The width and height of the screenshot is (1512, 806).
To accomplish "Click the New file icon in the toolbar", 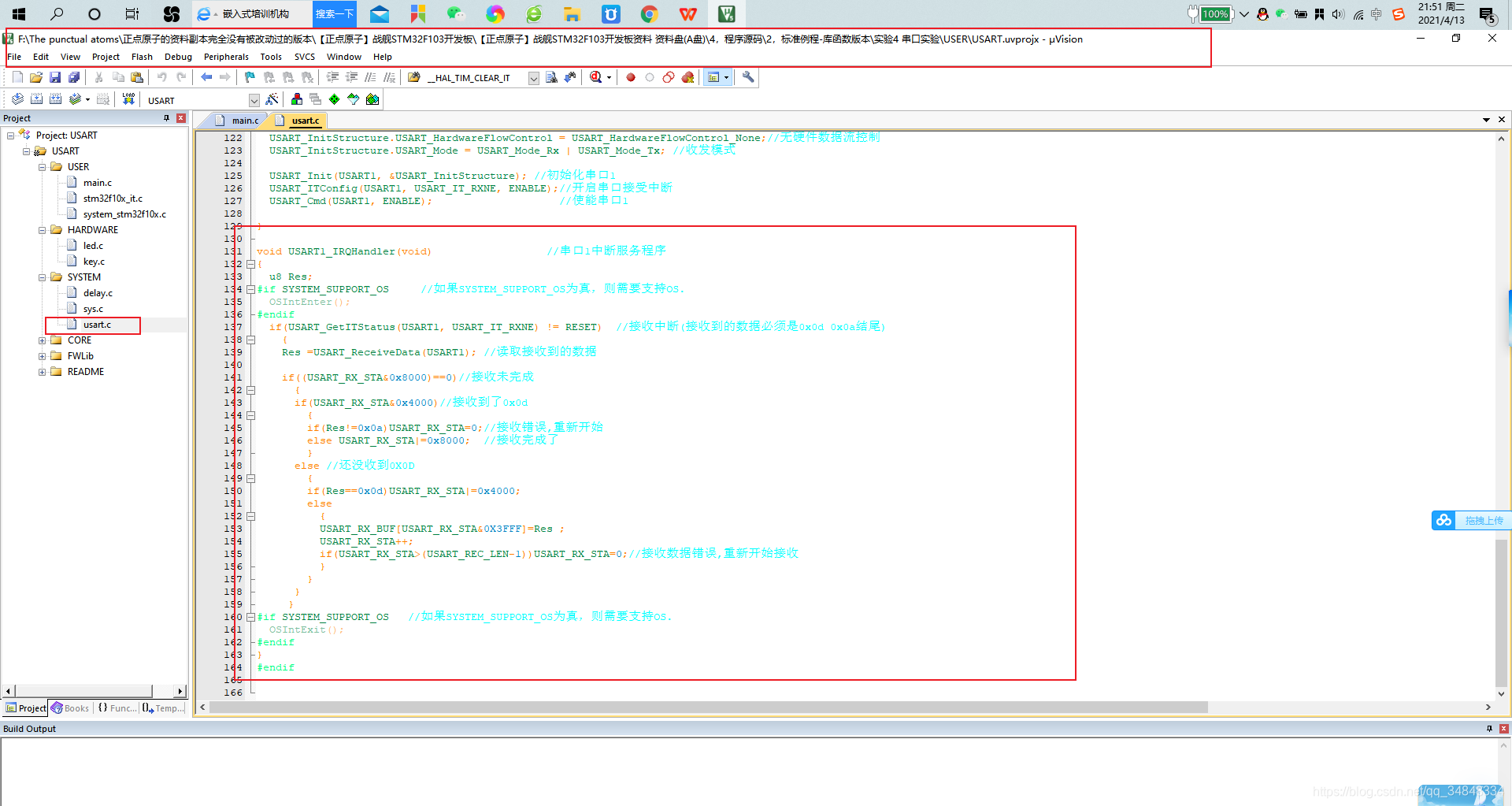I will click(x=17, y=77).
